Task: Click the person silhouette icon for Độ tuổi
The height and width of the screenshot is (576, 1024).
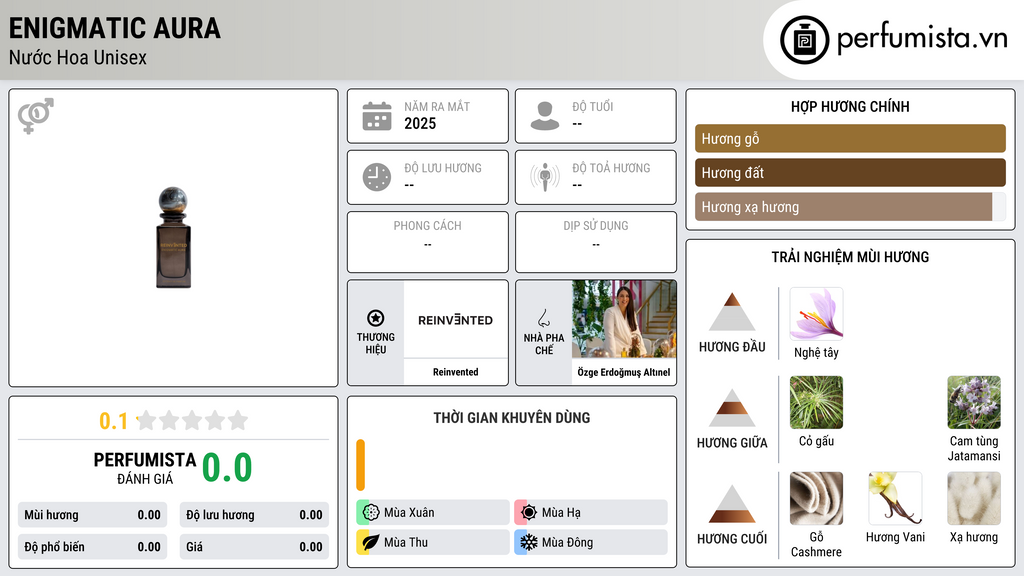Action: [545, 116]
